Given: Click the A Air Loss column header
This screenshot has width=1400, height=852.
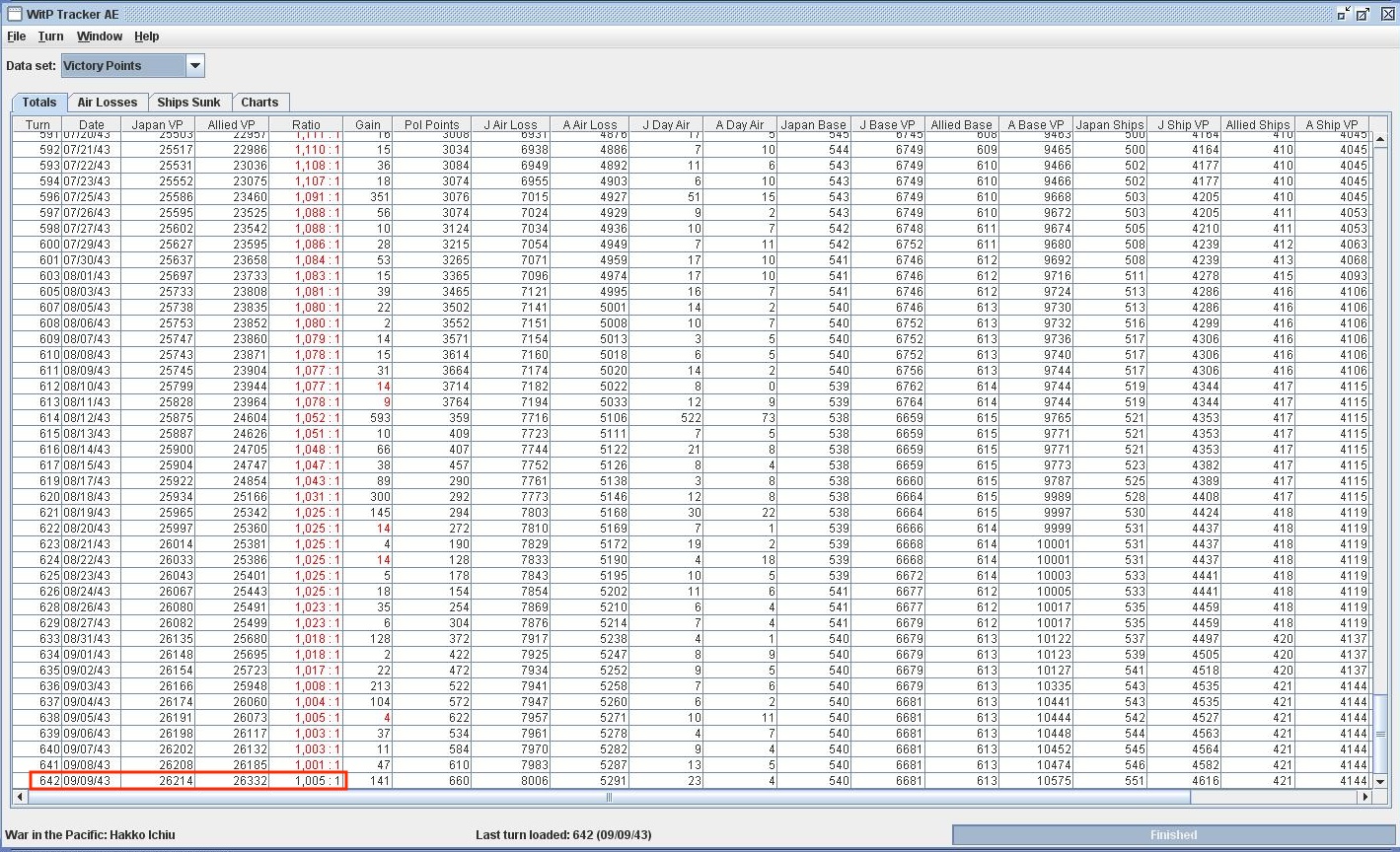Looking at the screenshot, I should pyautogui.click(x=590, y=125).
